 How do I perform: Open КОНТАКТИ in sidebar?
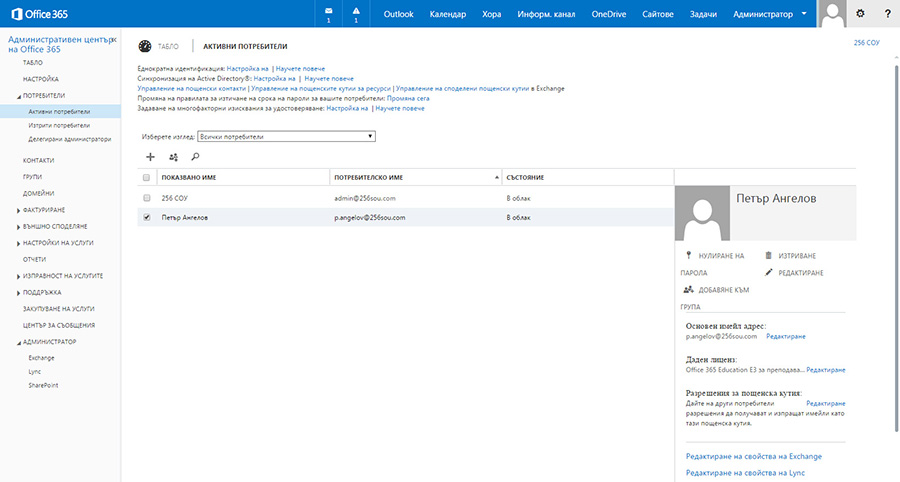click(38, 161)
